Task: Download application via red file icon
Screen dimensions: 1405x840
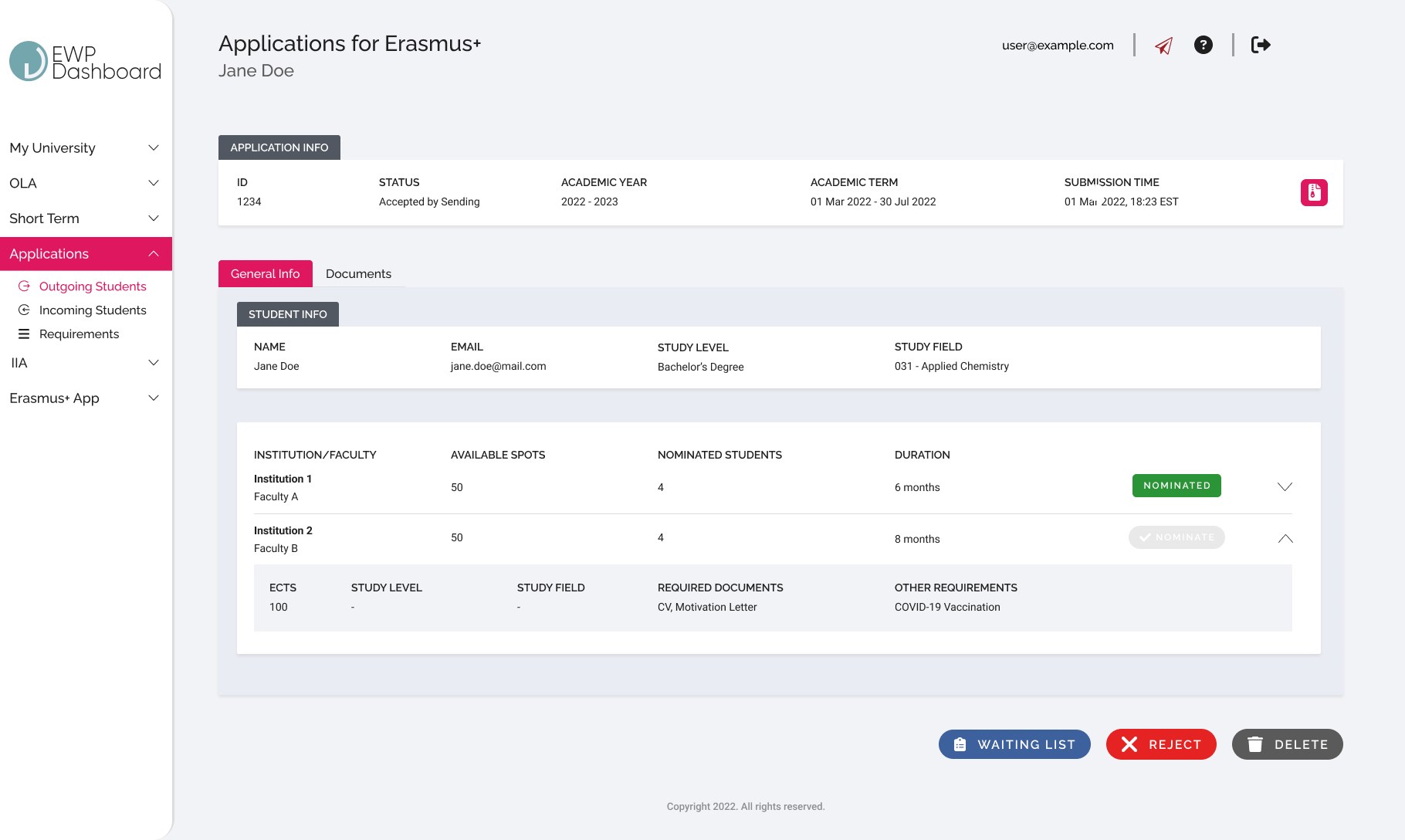Action: pyautogui.click(x=1314, y=192)
